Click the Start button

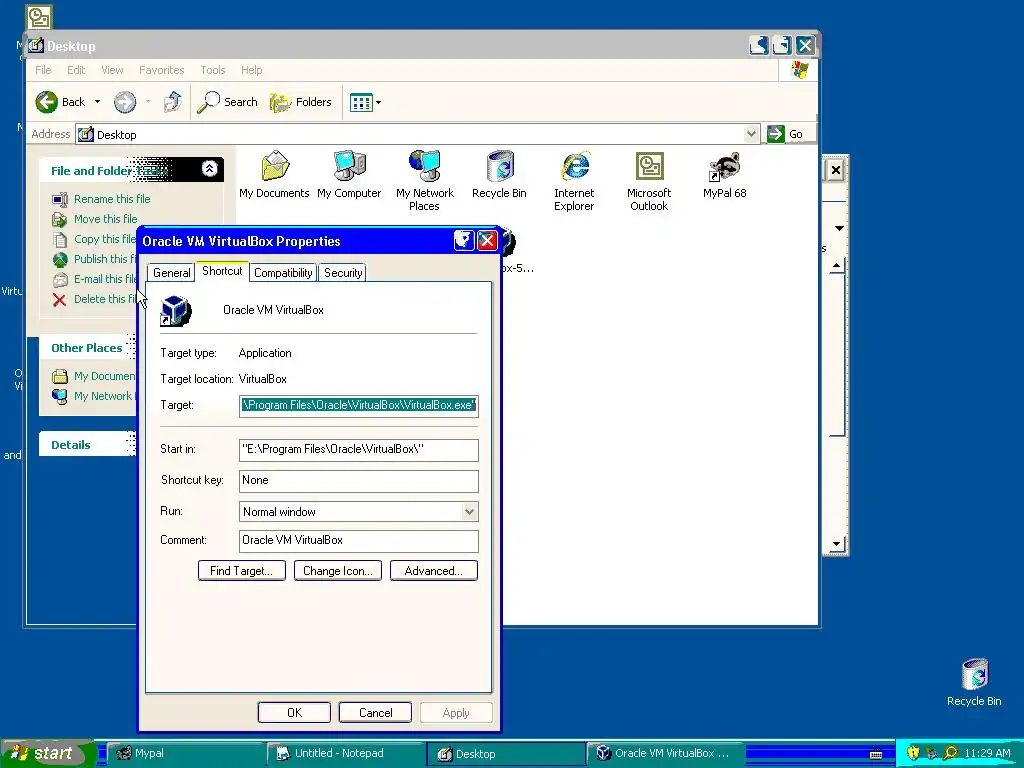(x=47, y=753)
